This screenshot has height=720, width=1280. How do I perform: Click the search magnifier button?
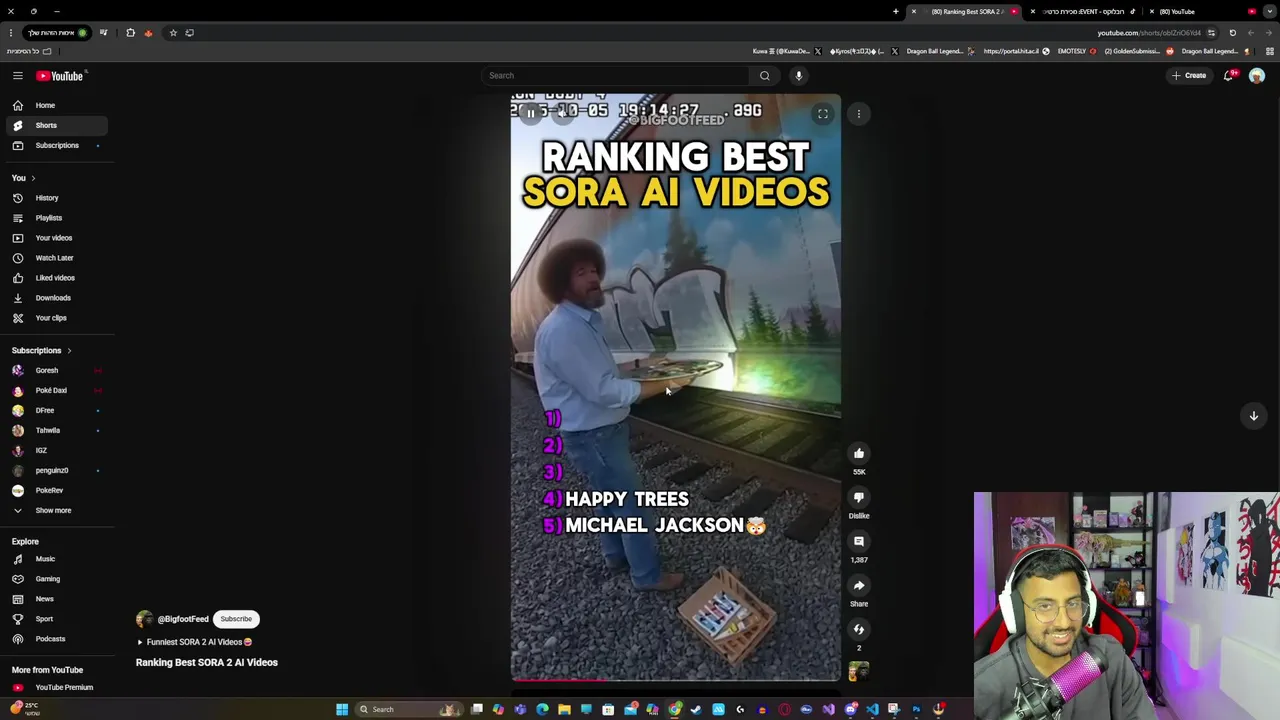(x=764, y=76)
